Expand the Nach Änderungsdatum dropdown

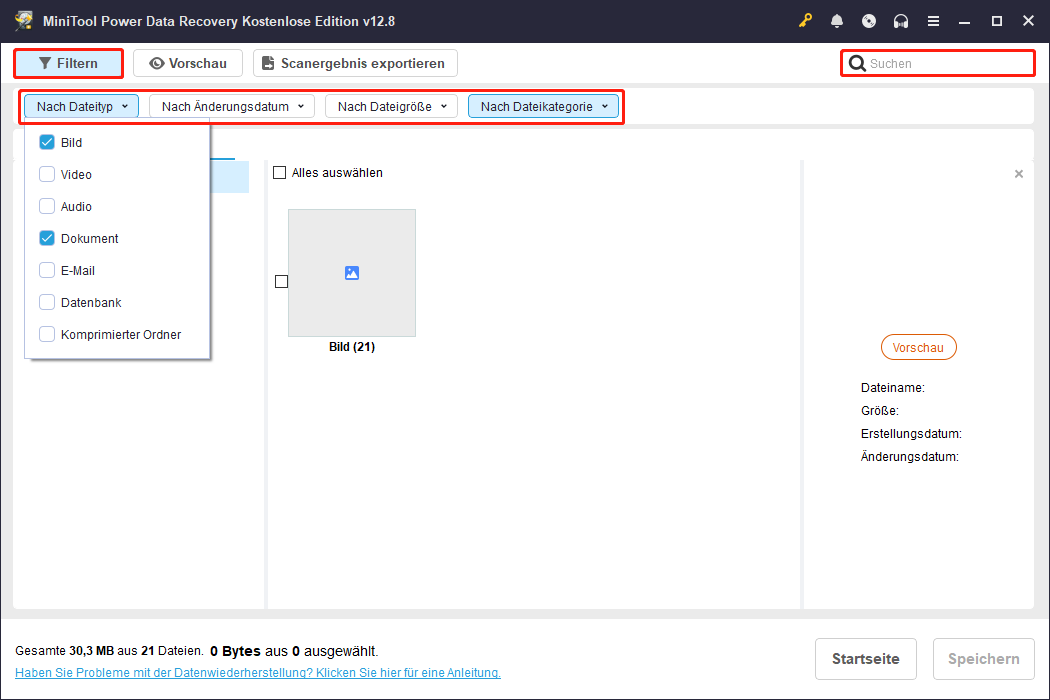232,106
